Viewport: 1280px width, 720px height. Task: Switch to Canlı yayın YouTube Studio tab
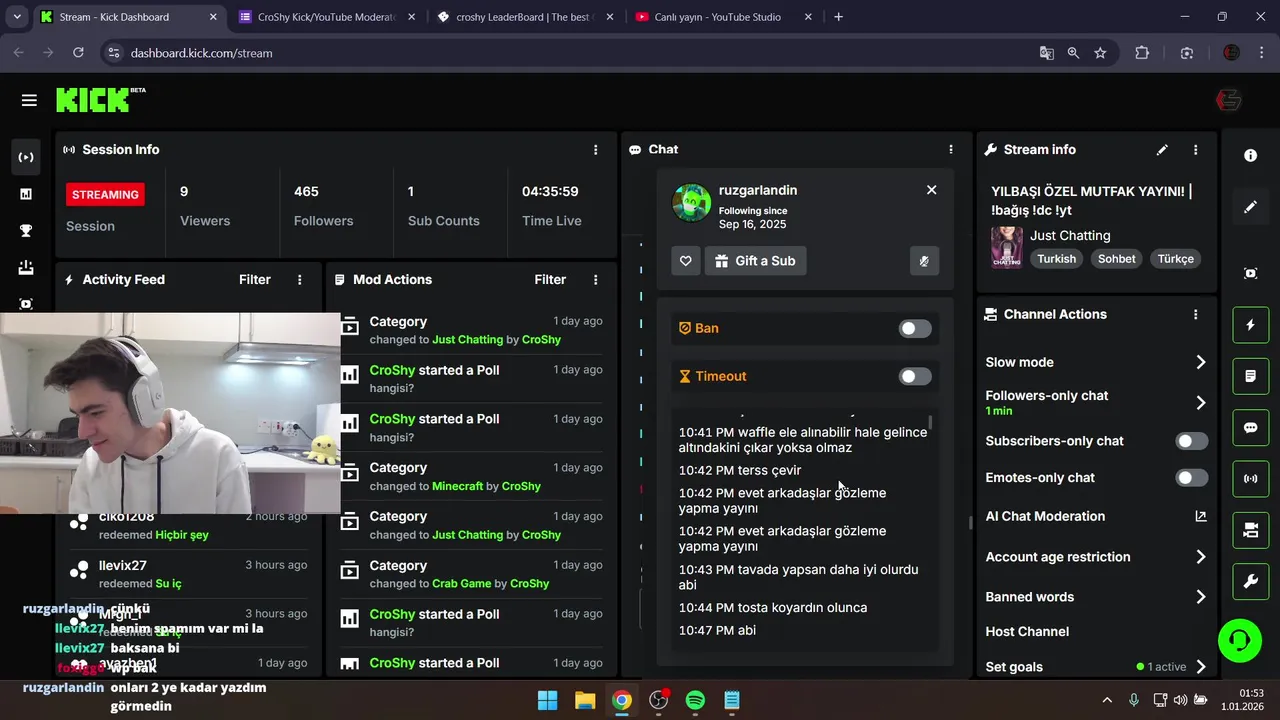tap(725, 17)
